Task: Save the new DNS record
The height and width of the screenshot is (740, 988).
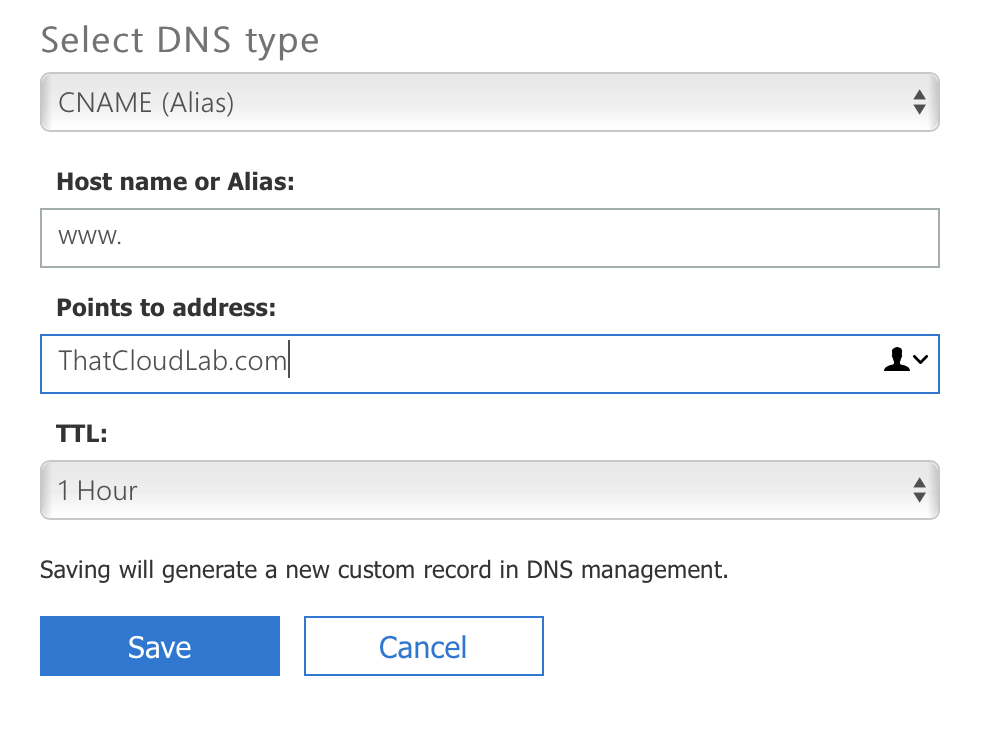Action: [160, 646]
